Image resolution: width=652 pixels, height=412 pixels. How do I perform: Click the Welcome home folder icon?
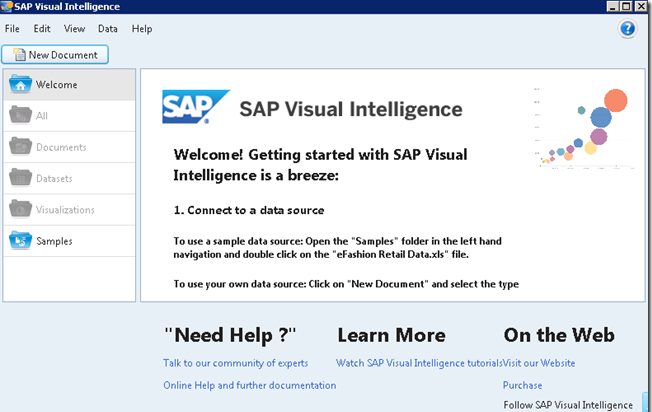tap(20, 84)
